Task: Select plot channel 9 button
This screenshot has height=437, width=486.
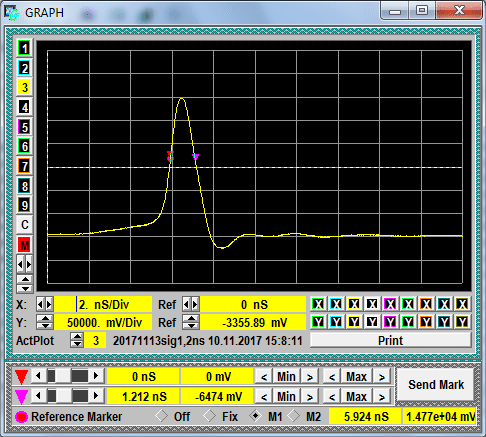Action: (24, 205)
